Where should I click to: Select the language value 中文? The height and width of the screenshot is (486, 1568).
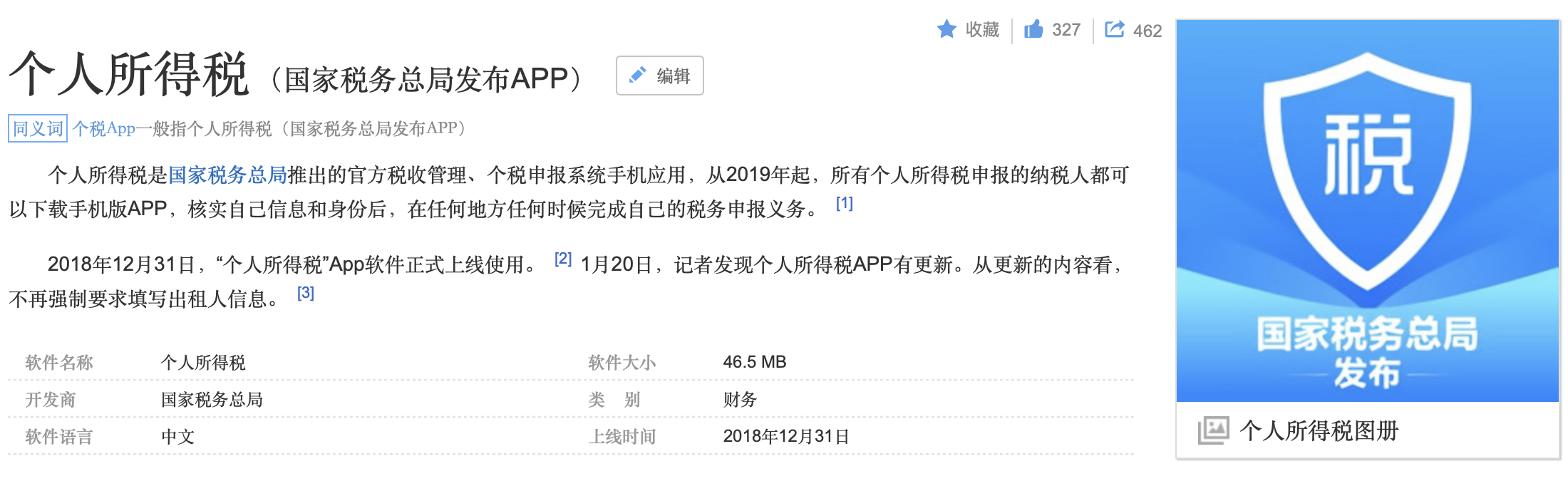tap(178, 436)
